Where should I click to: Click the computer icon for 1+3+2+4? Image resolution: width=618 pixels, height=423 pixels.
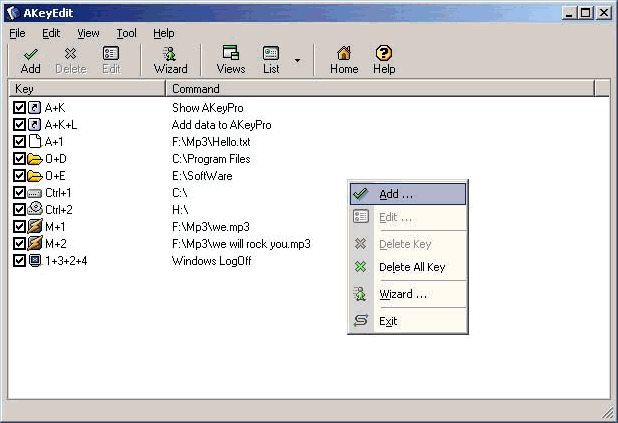click(35, 261)
